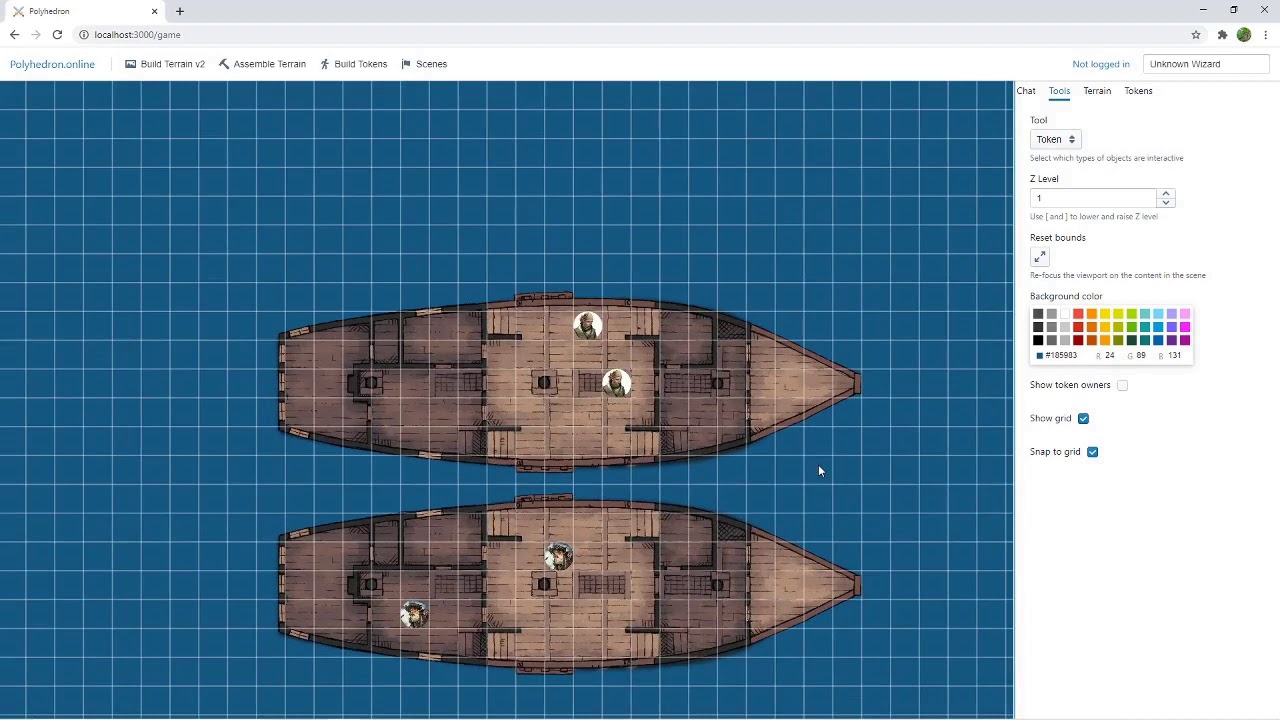Open the browser extensions puzzle icon

[x=1222, y=35]
